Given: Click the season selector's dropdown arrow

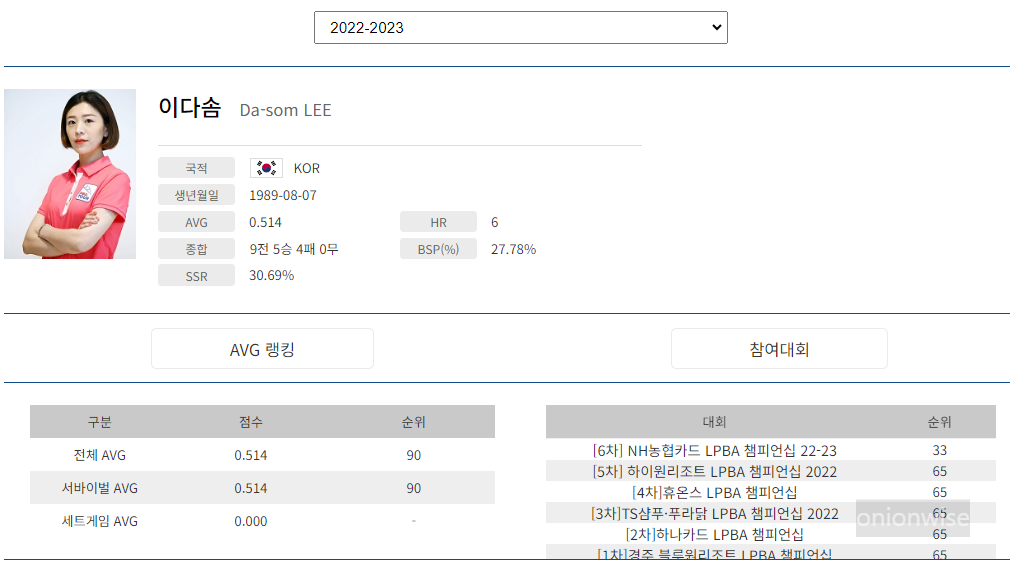Looking at the screenshot, I should click(x=714, y=27).
